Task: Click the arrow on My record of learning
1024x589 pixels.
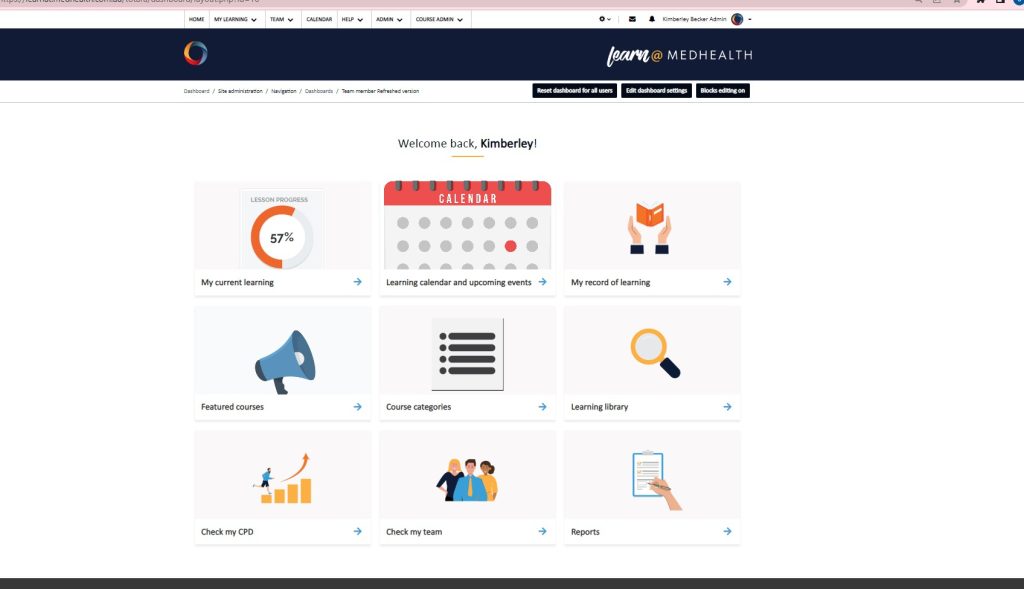Action: [728, 282]
